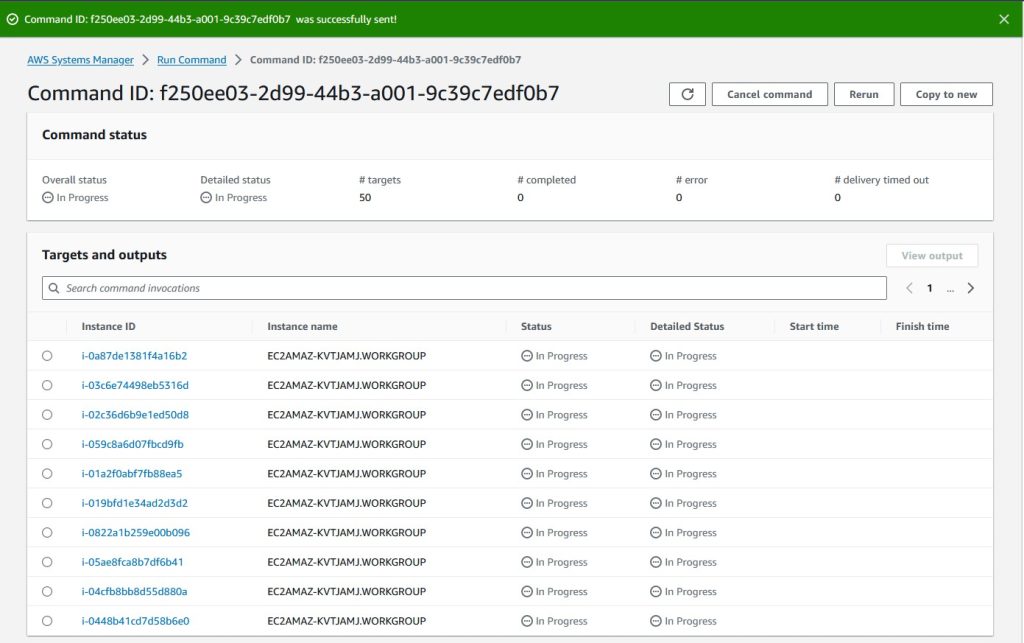Sort by Instance name column header

(302, 326)
